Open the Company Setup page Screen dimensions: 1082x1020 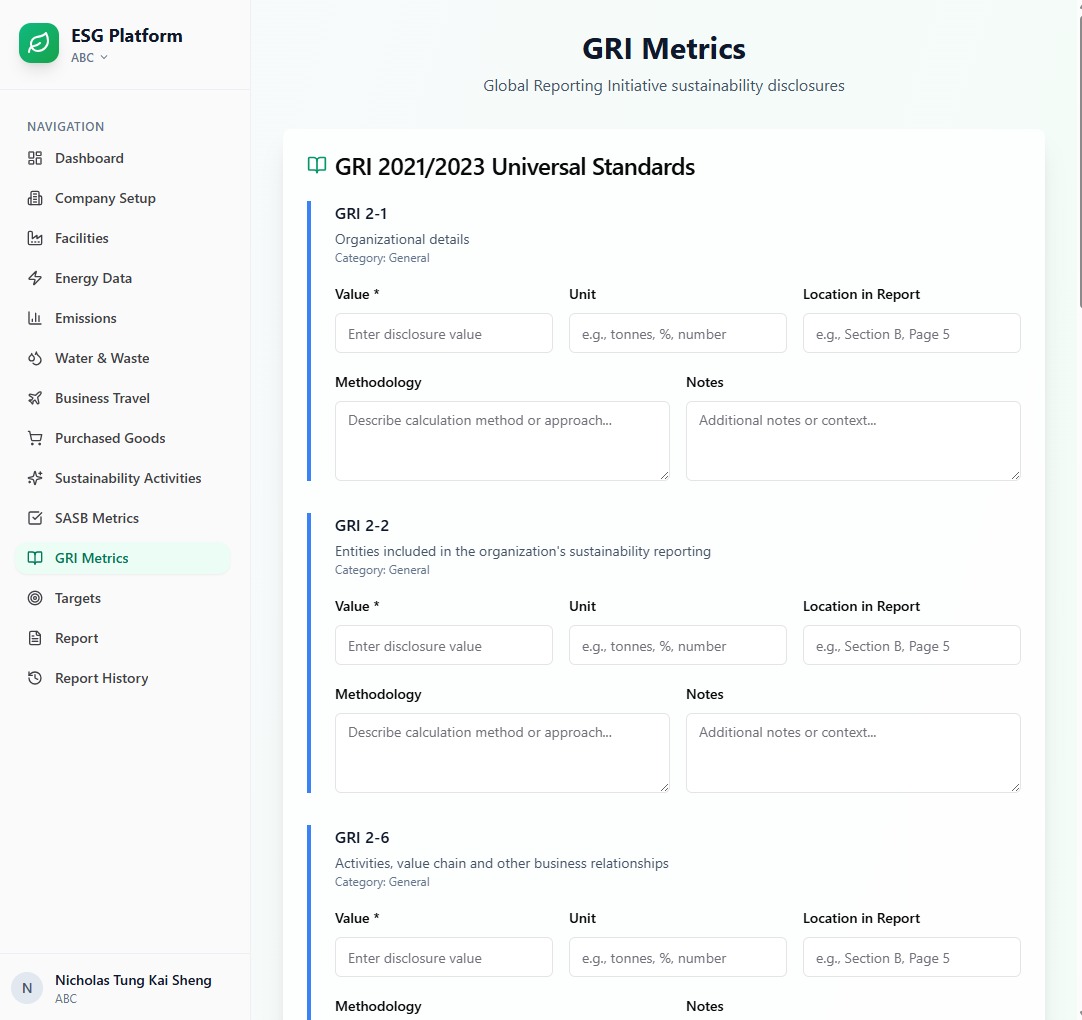pos(105,198)
